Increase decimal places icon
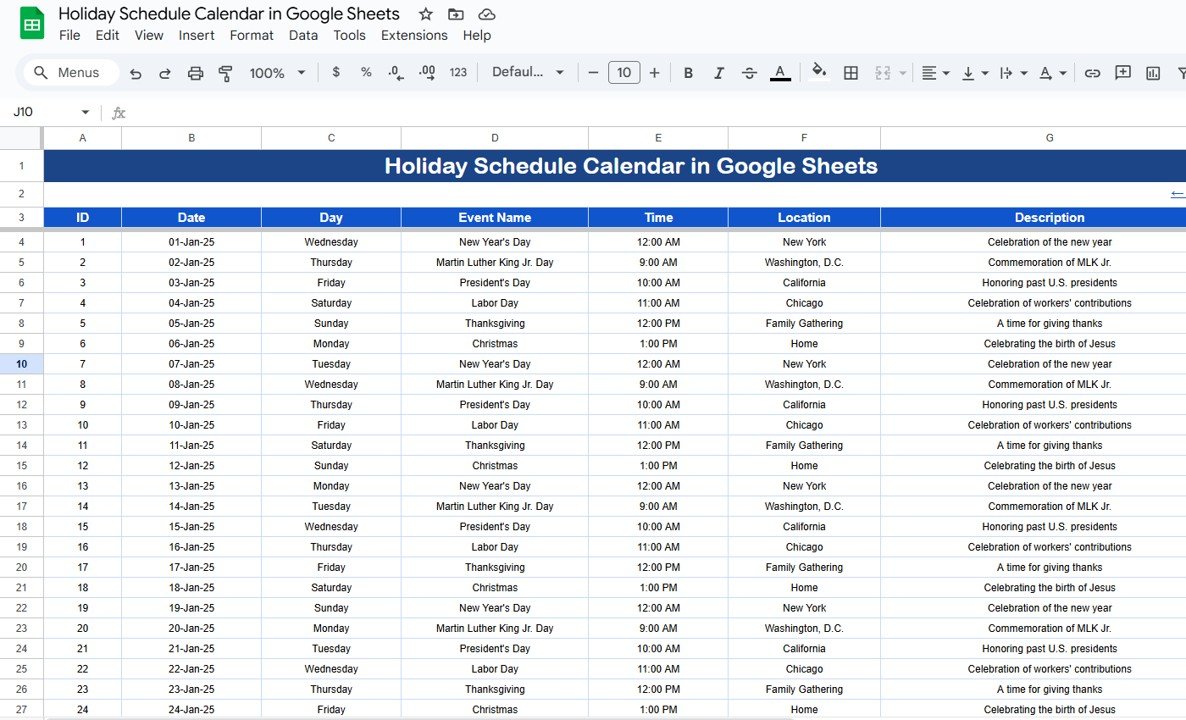This screenshot has width=1186, height=720. [427, 73]
